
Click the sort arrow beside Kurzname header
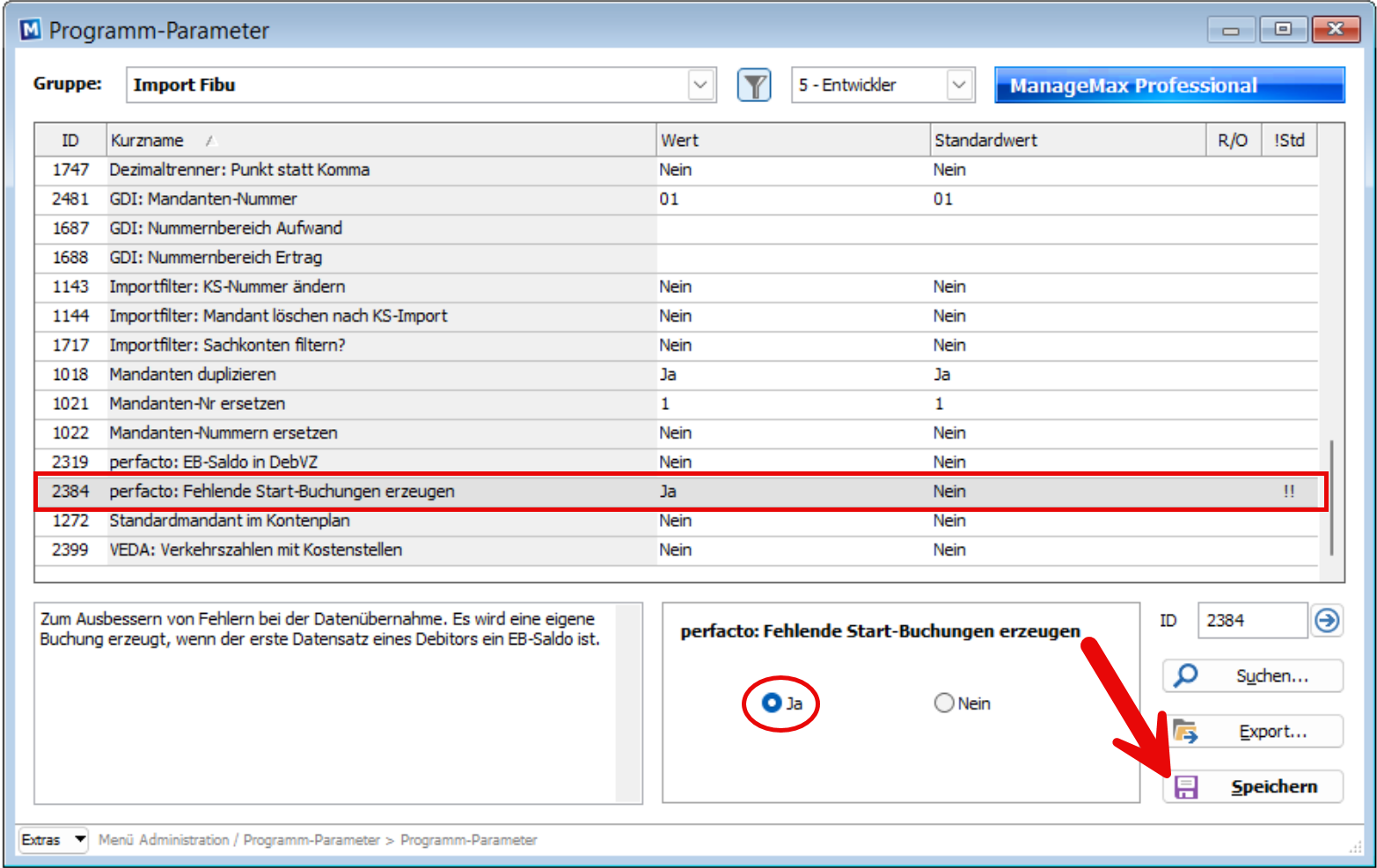pyautogui.click(x=209, y=141)
